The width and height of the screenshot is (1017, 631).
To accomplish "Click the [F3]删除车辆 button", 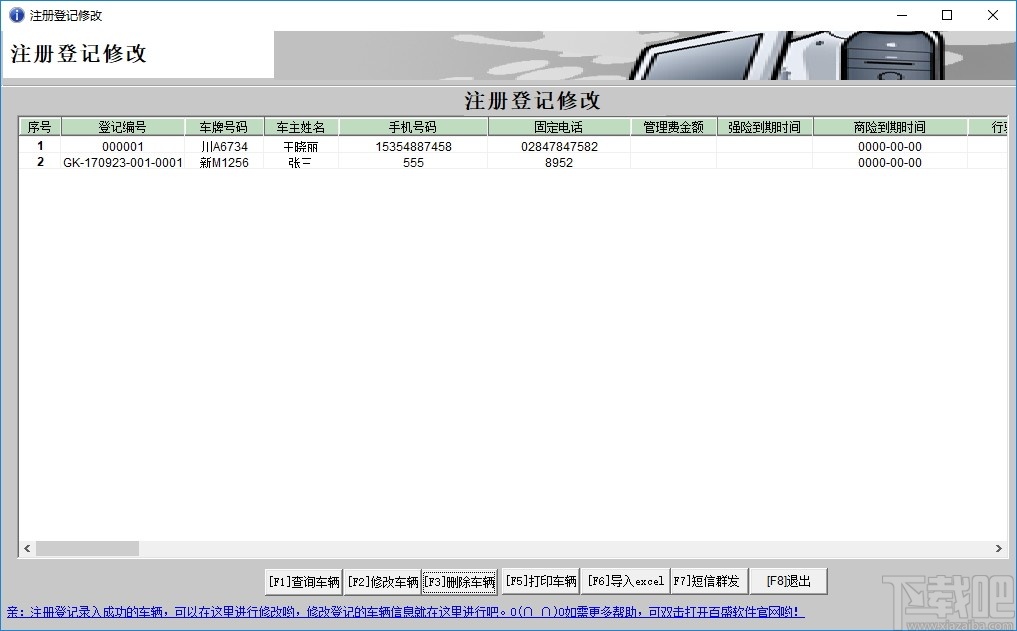I will [459, 580].
